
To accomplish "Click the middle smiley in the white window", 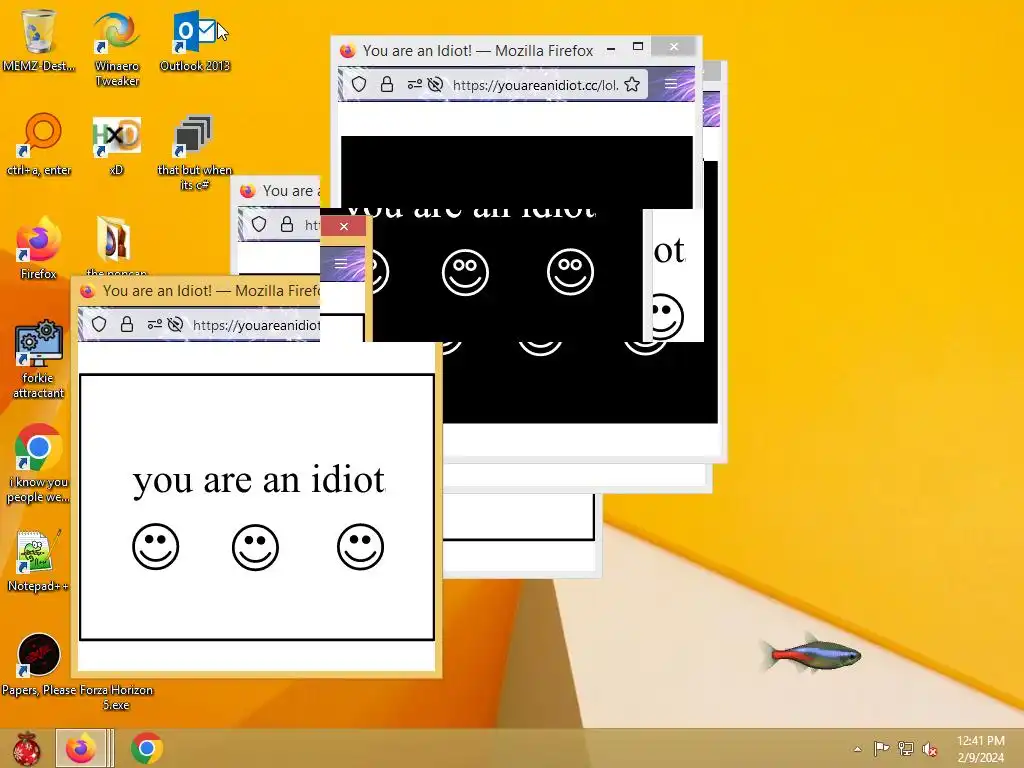I will click(x=255, y=547).
